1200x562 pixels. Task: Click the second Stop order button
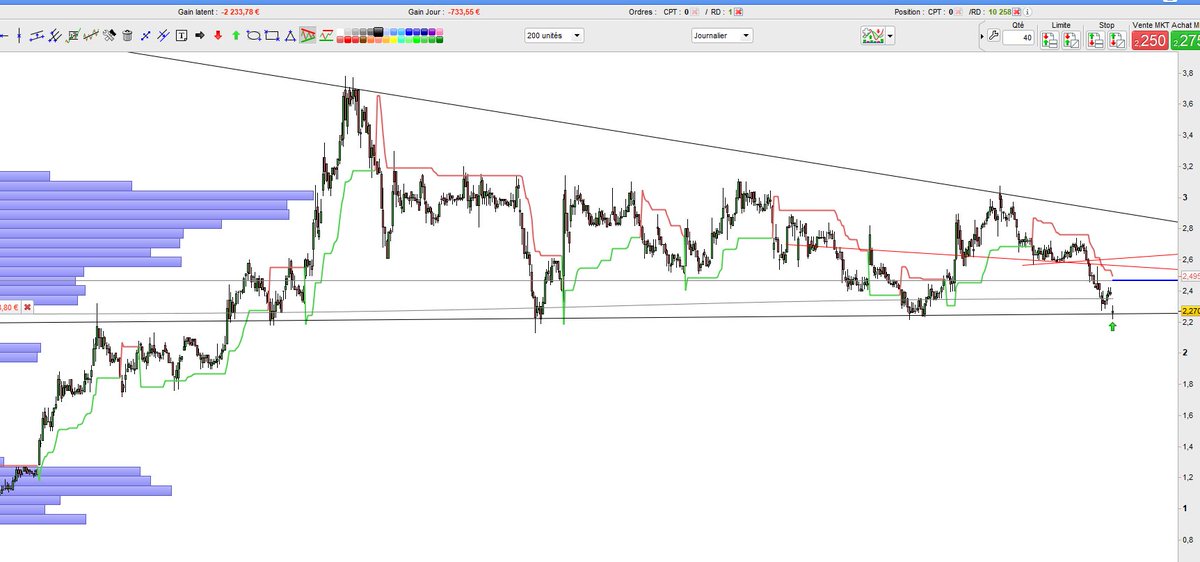click(1116, 41)
